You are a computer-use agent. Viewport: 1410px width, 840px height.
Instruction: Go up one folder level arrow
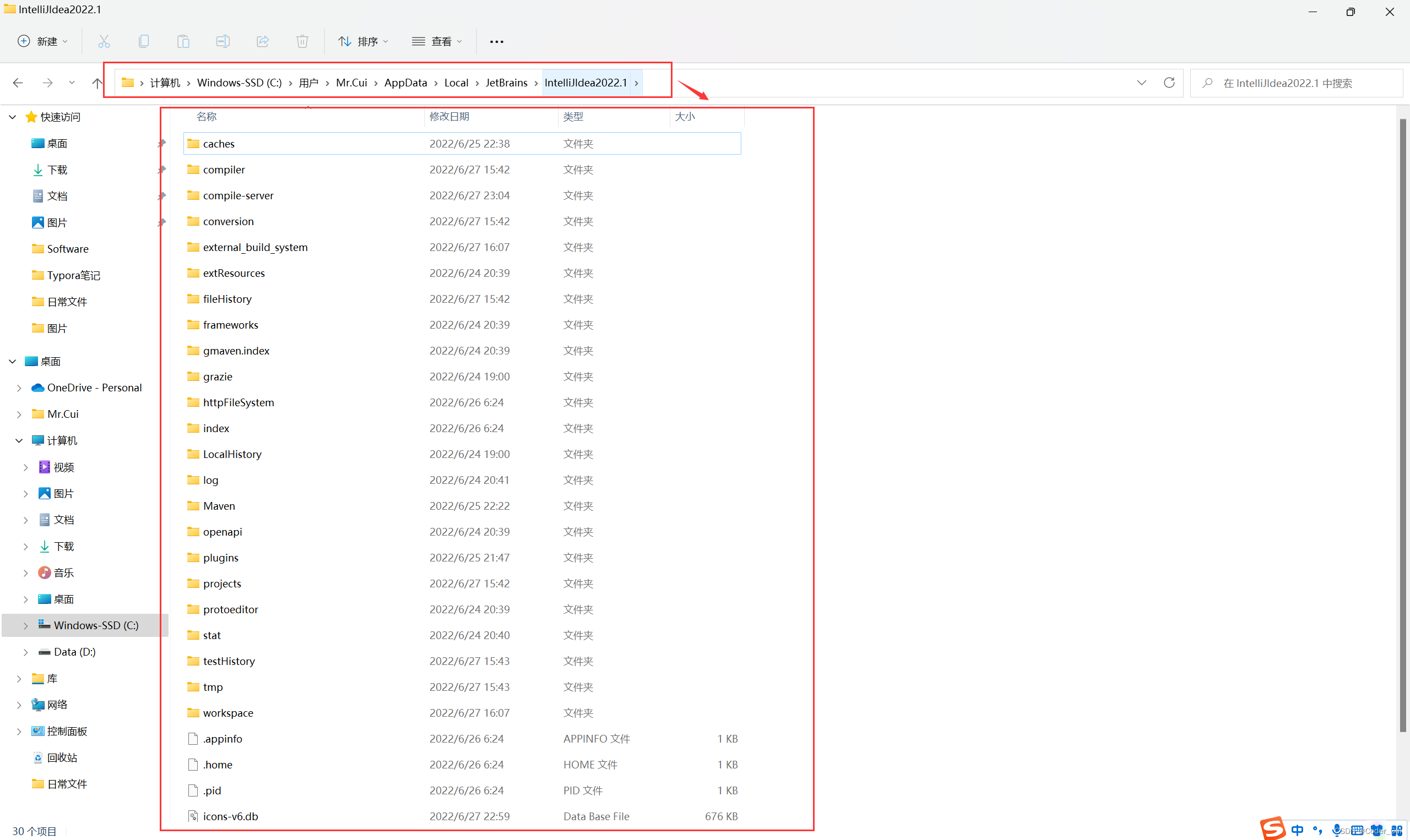[97, 83]
